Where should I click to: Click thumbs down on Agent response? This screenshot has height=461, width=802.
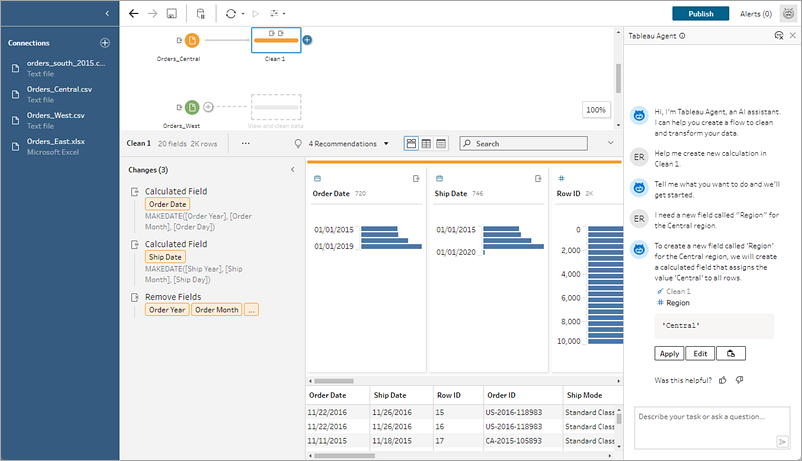(x=739, y=380)
